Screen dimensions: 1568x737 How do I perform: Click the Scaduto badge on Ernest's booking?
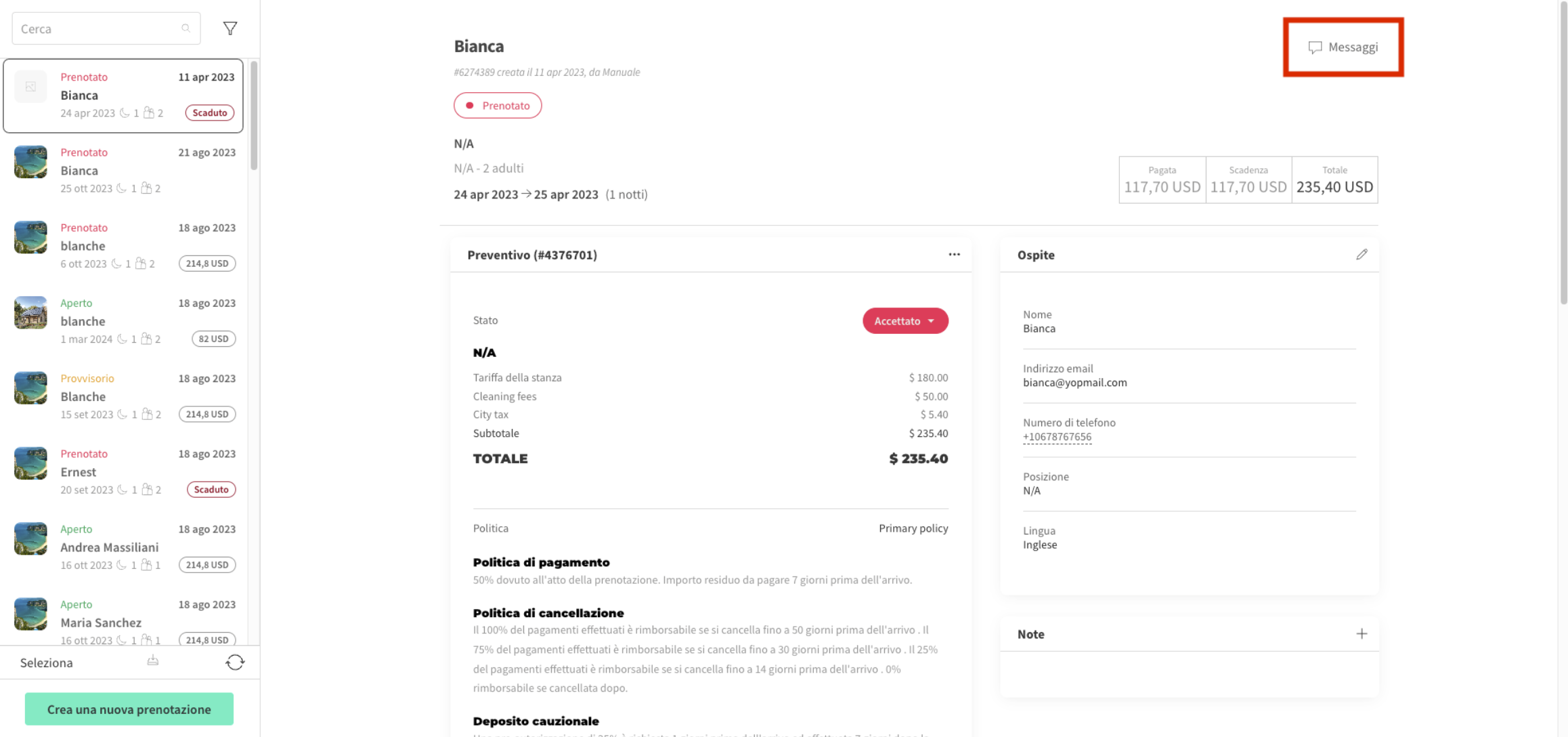211,489
